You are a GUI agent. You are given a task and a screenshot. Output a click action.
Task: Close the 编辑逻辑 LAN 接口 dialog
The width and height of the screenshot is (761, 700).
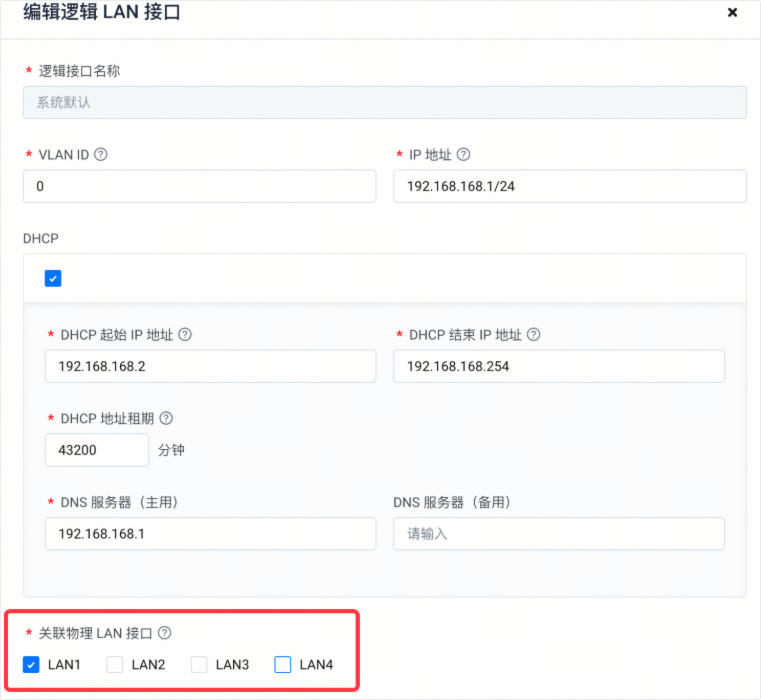(x=732, y=13)
